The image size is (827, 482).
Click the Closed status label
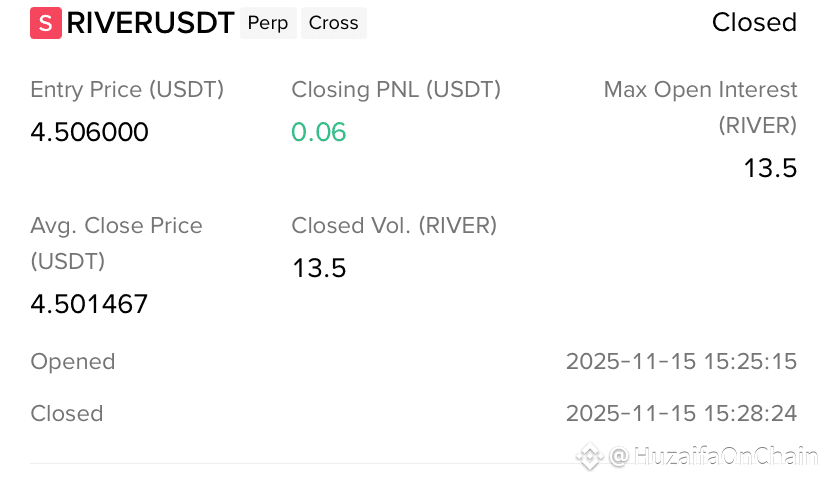click(754, 23)
